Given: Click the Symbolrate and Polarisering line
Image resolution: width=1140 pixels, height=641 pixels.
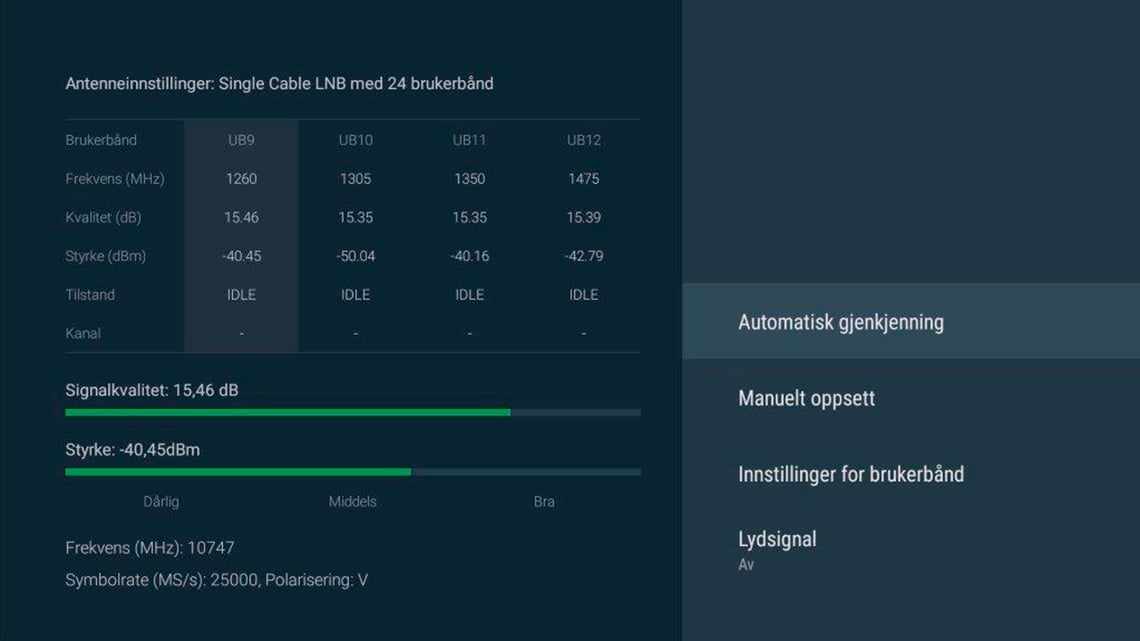Looking at the screenshot, I should 216,580.
